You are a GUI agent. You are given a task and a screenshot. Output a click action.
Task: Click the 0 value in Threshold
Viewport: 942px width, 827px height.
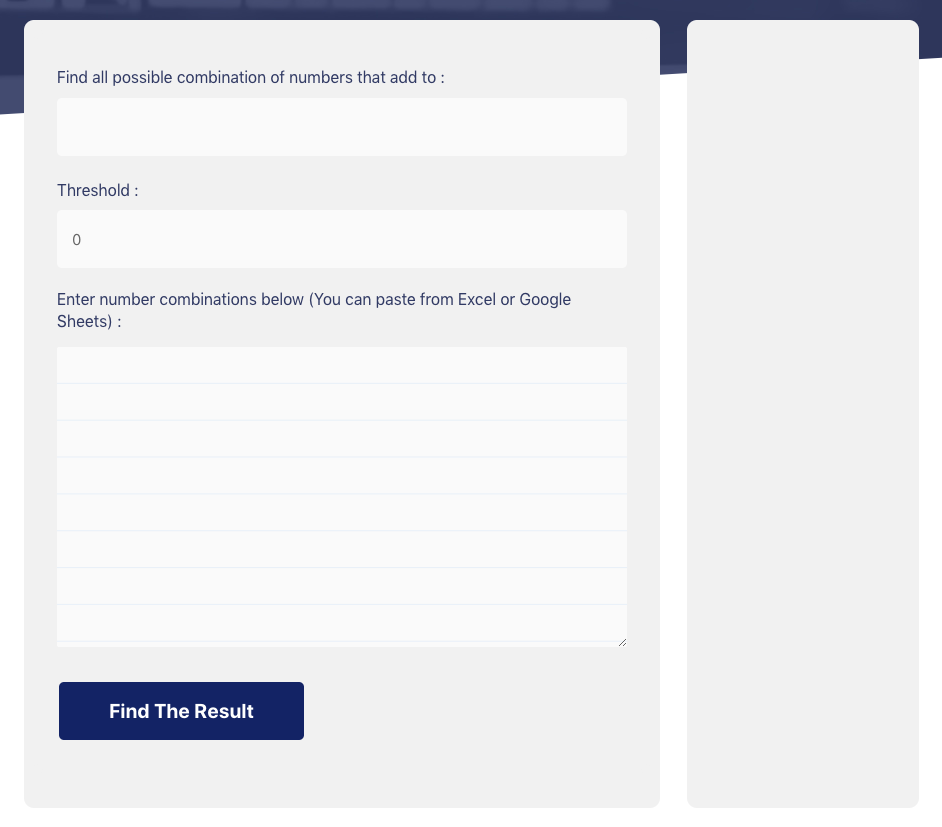76,240
